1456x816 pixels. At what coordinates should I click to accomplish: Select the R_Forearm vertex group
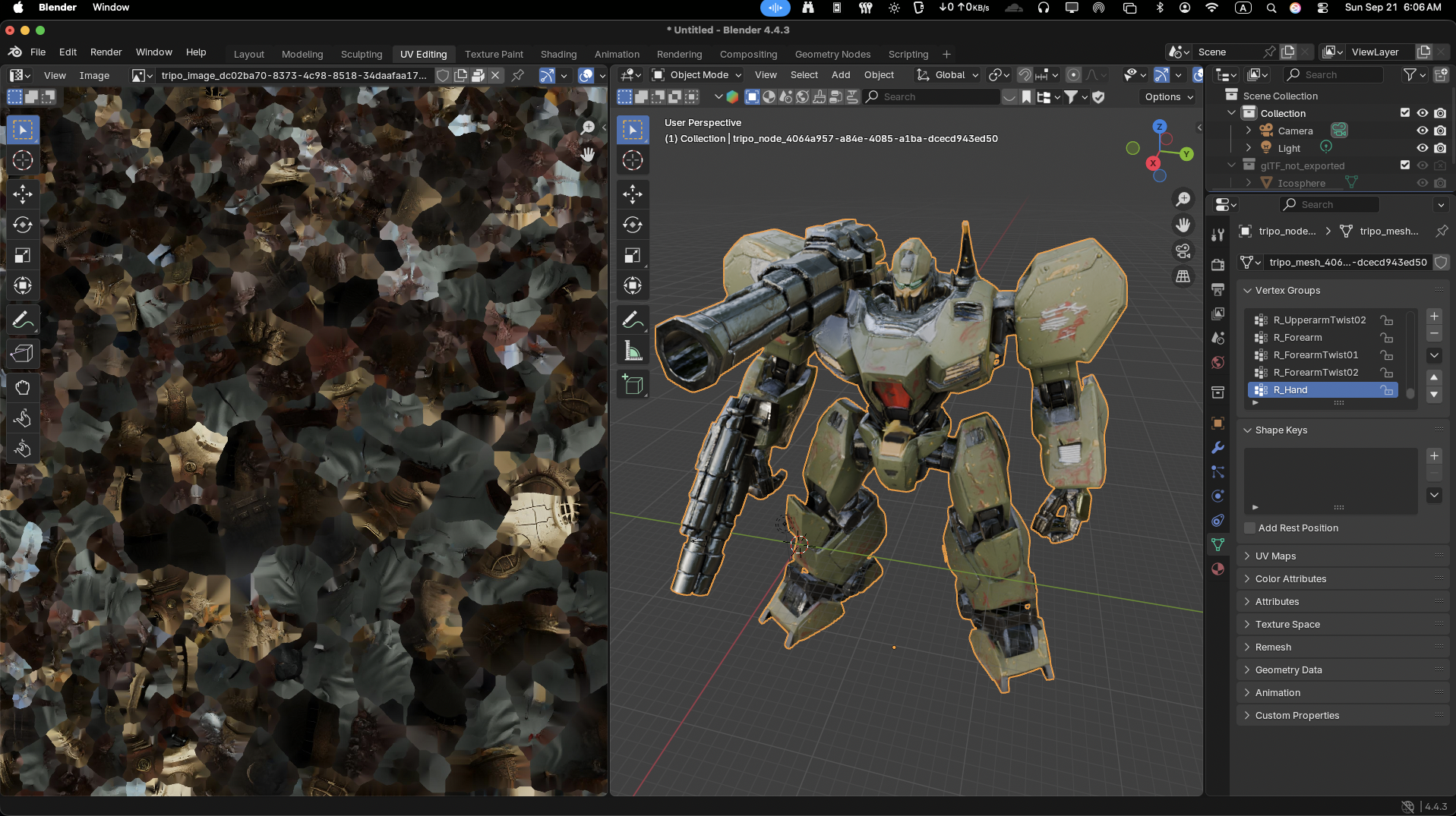1297,338
